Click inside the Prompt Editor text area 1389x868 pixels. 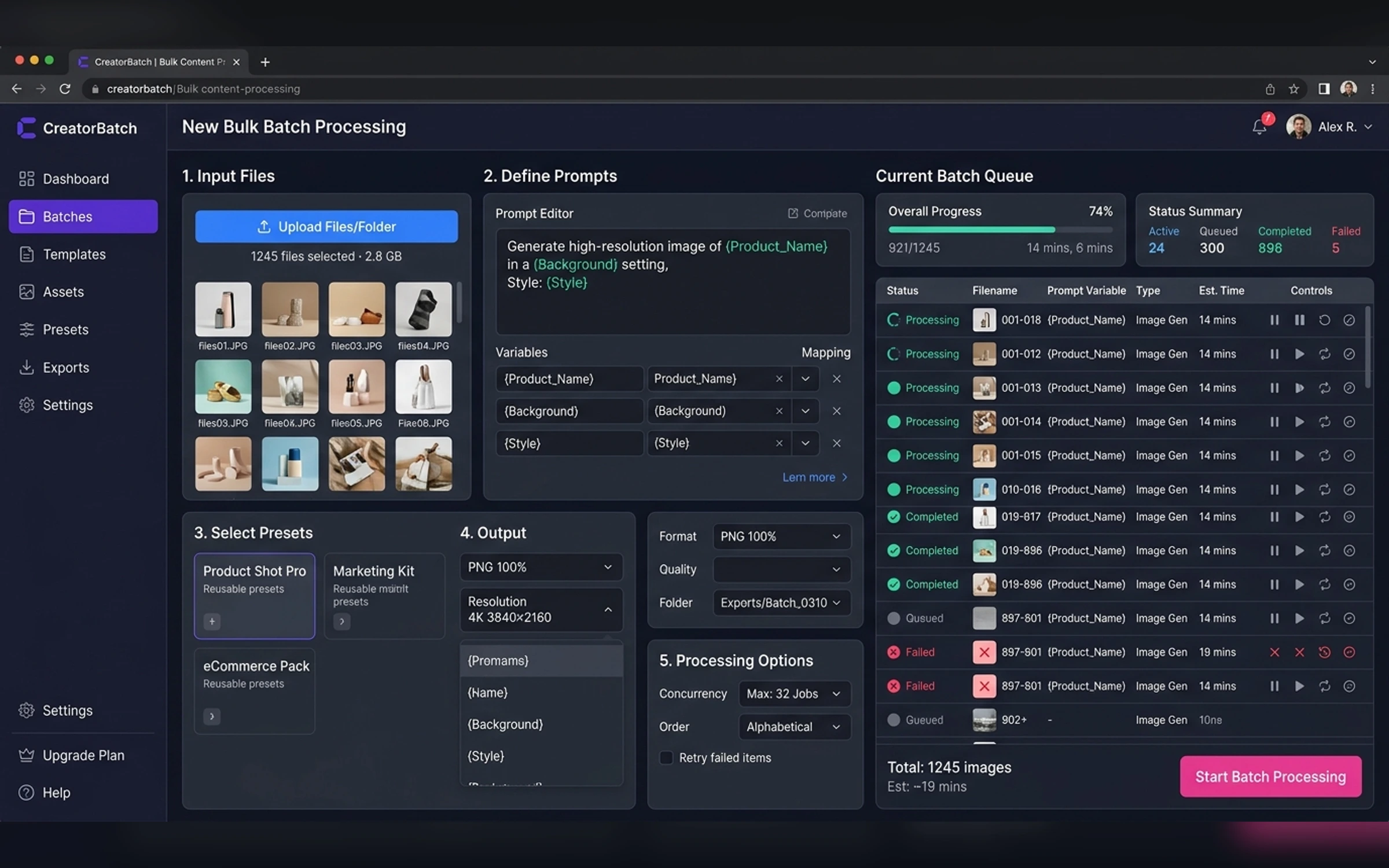(x=673, y=282)
